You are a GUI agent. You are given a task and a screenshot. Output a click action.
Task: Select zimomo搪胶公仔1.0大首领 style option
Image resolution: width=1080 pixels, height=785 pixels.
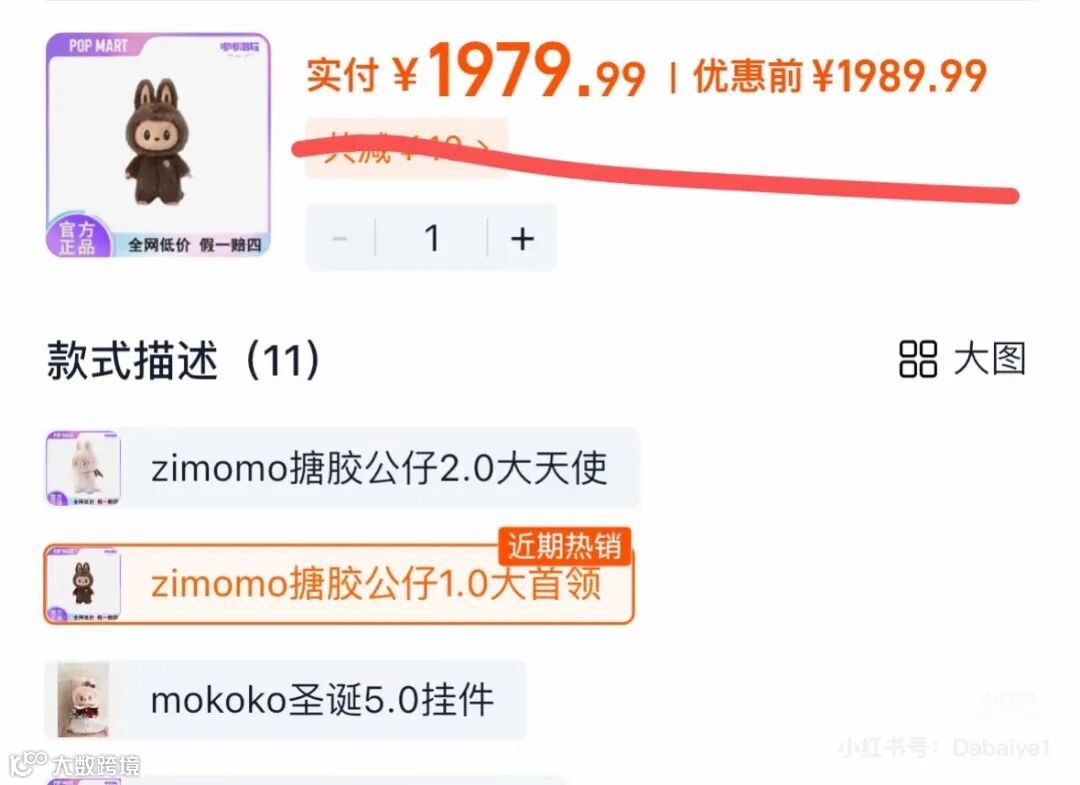click(339, 584)
